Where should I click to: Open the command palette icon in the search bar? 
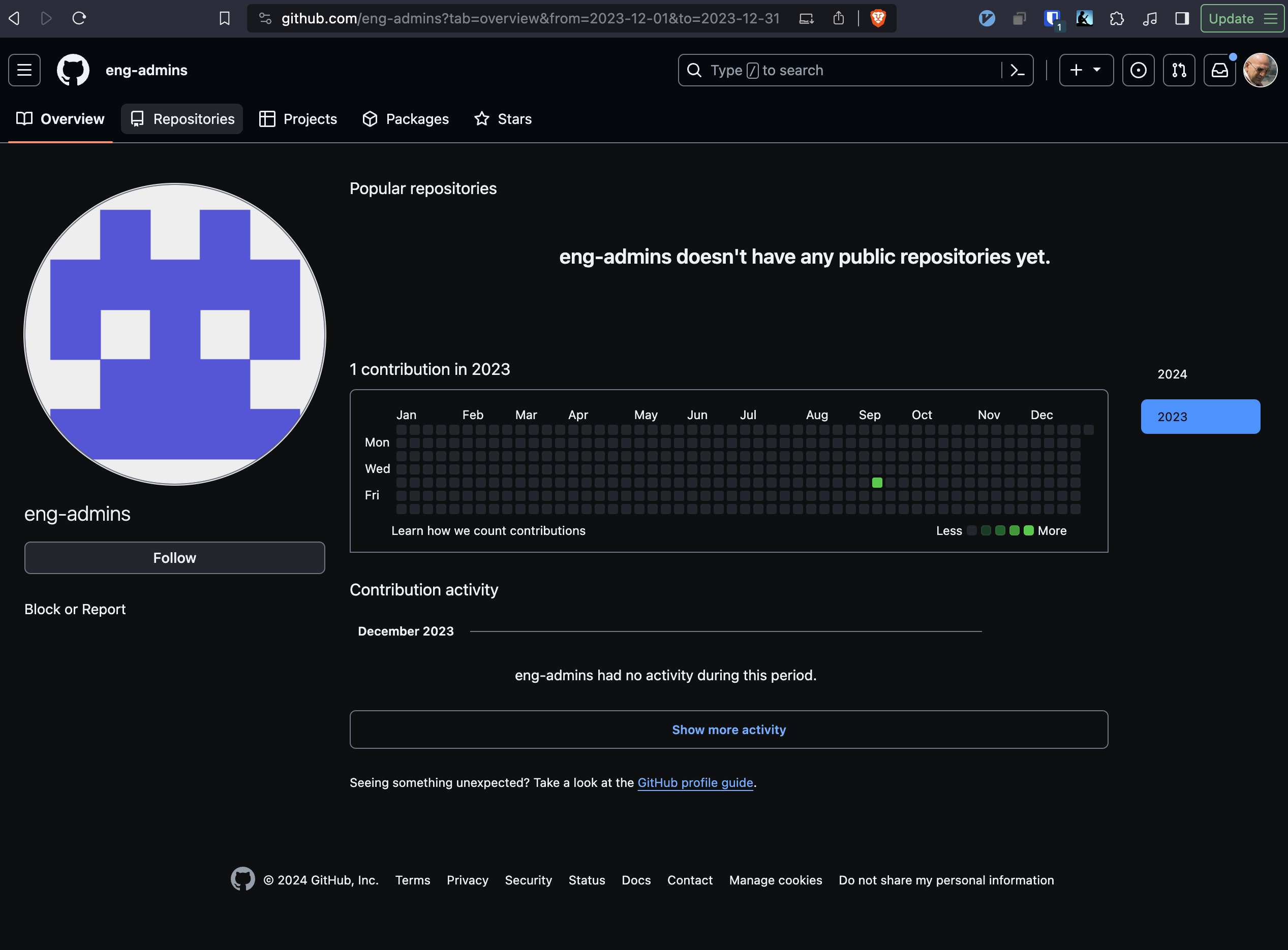(1017, 70)
